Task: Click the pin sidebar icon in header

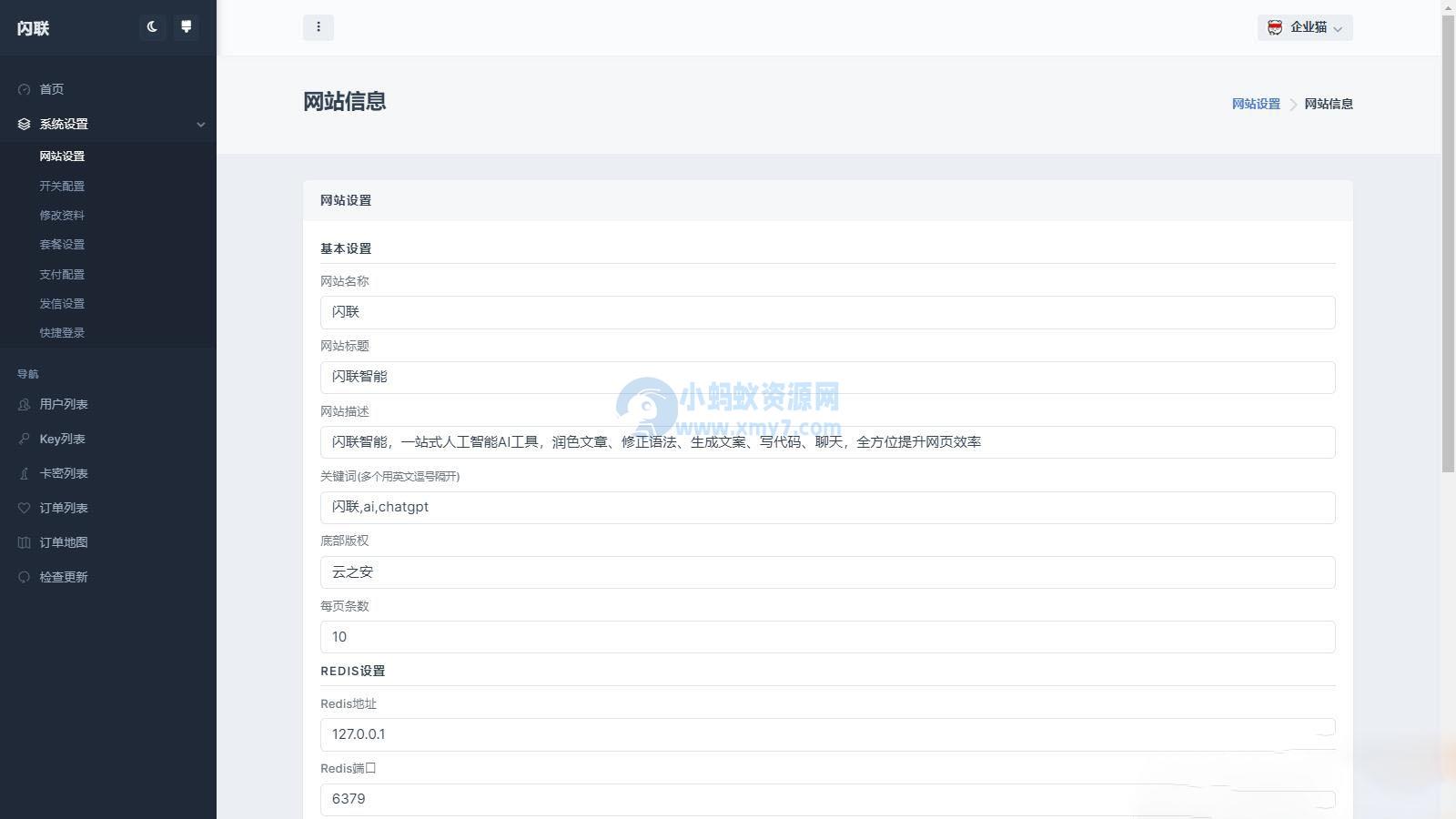Action: pyautogui.click(x=186, y=27)
